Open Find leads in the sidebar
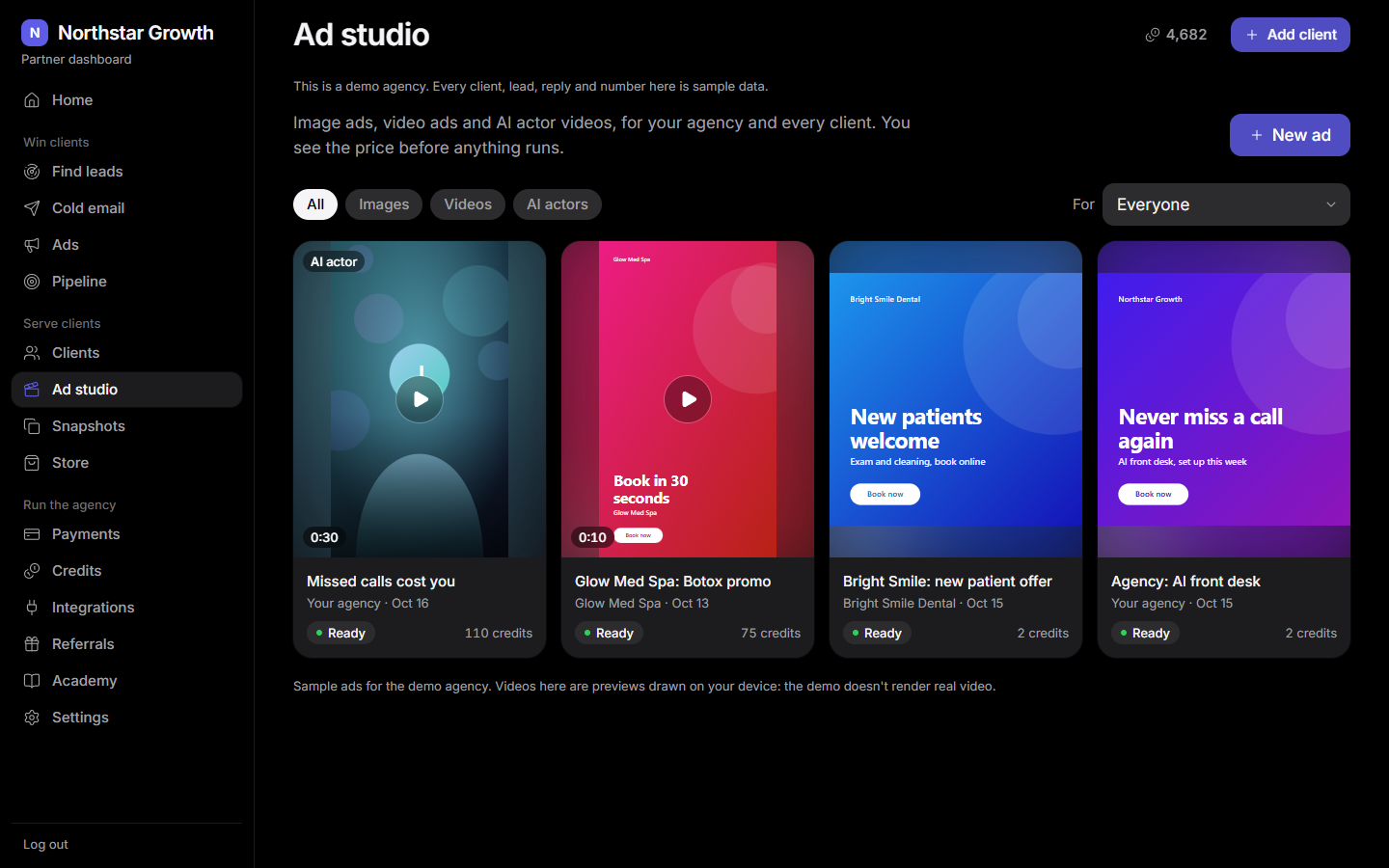The image size is (1389, 868). pyautogui.click(x=126, y=172)
